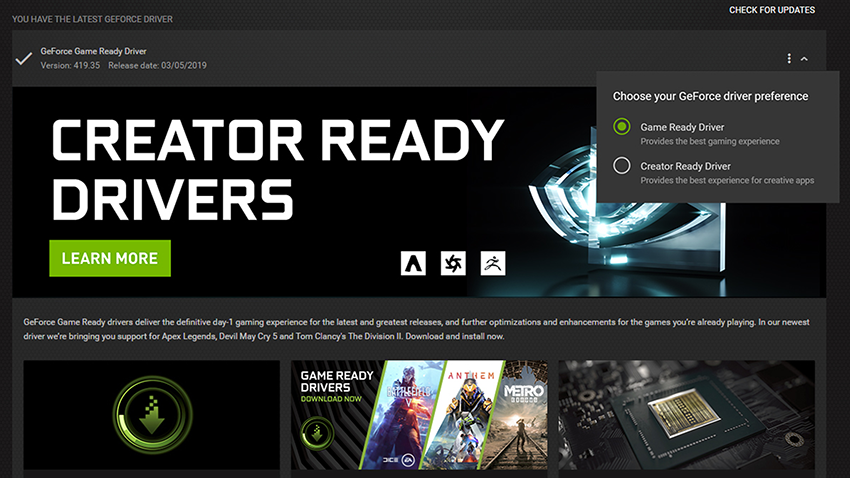Click the Autodesk Arnold 'A' logo icon
The image size is (850, 478).
413,262
